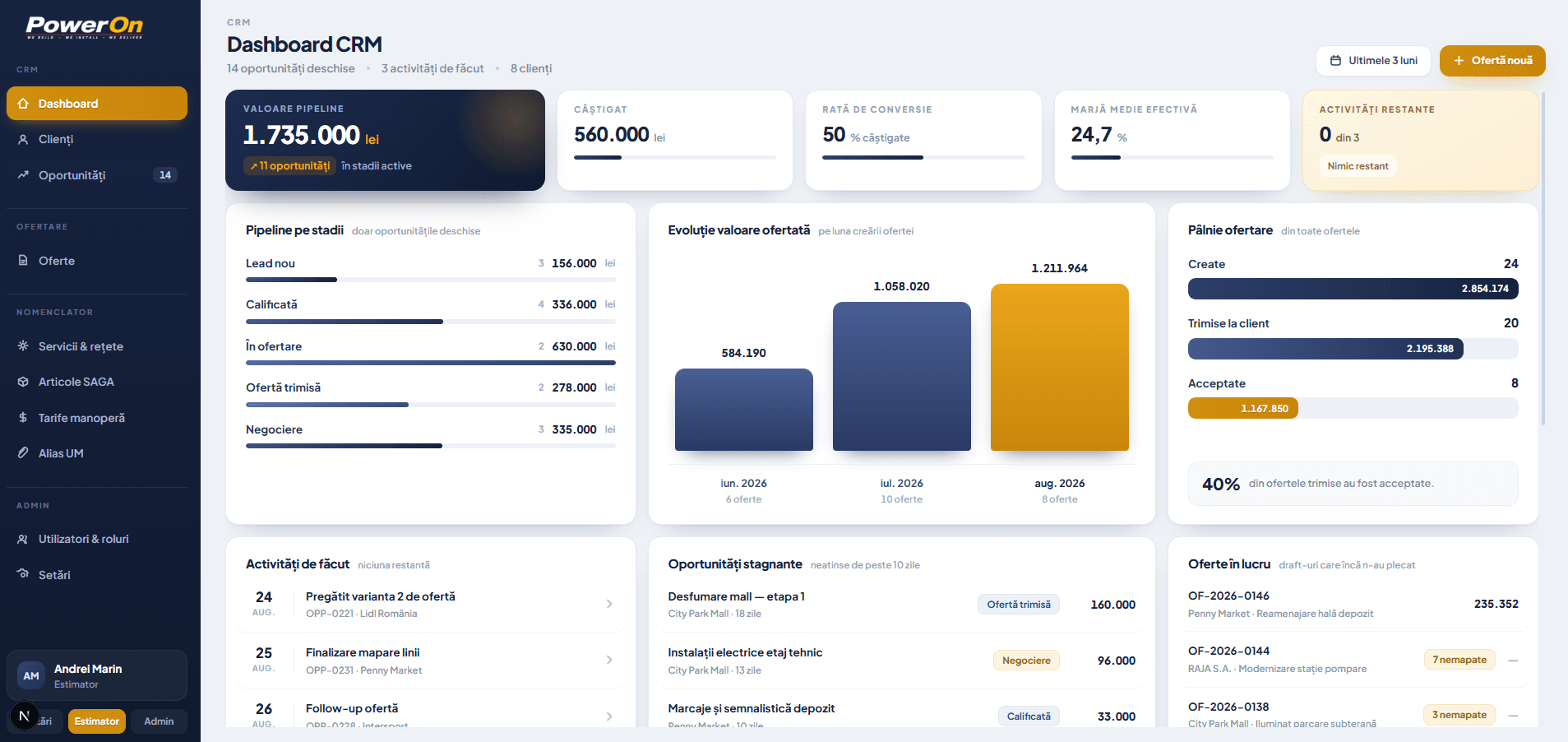Click the users icon beside Utilizatori & roluri
This screenshot has height=742, width=1568.
click(23, 539)
